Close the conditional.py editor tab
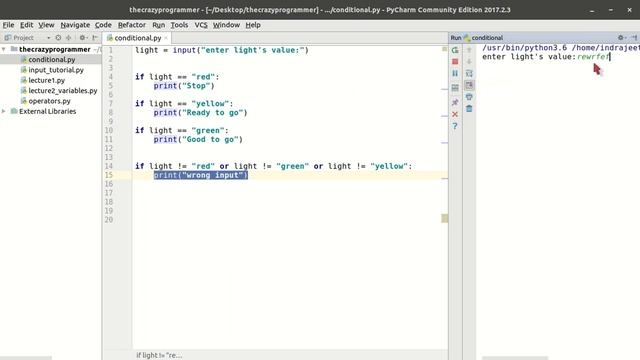This screenshot has height=360, width=640. pos(166,38)
